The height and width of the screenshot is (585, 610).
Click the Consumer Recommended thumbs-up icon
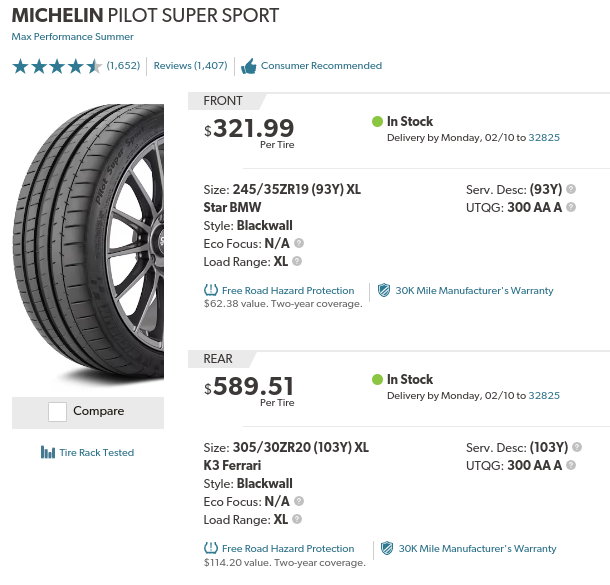click(249, 66)
